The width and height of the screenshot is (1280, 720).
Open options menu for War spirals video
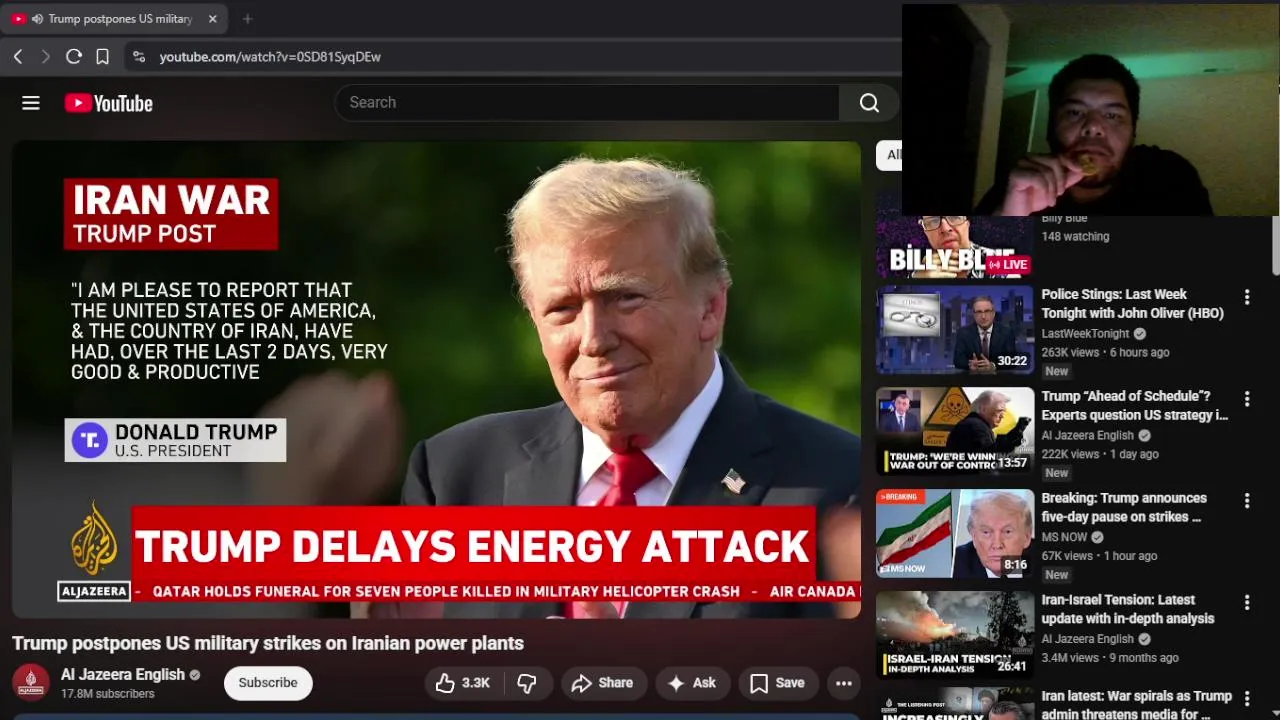[1247, 697]
